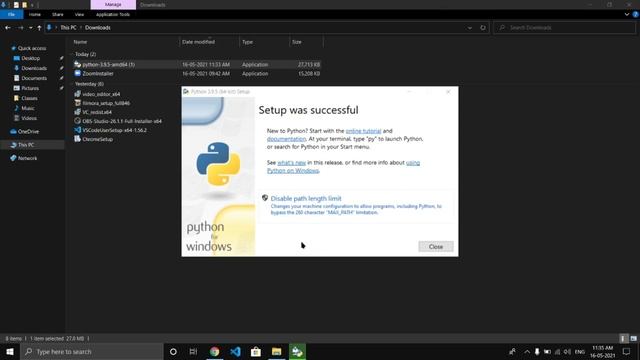Select the Manage contextual tab
640x360 pixels.
pyautogui.click(x=113, y=4)
